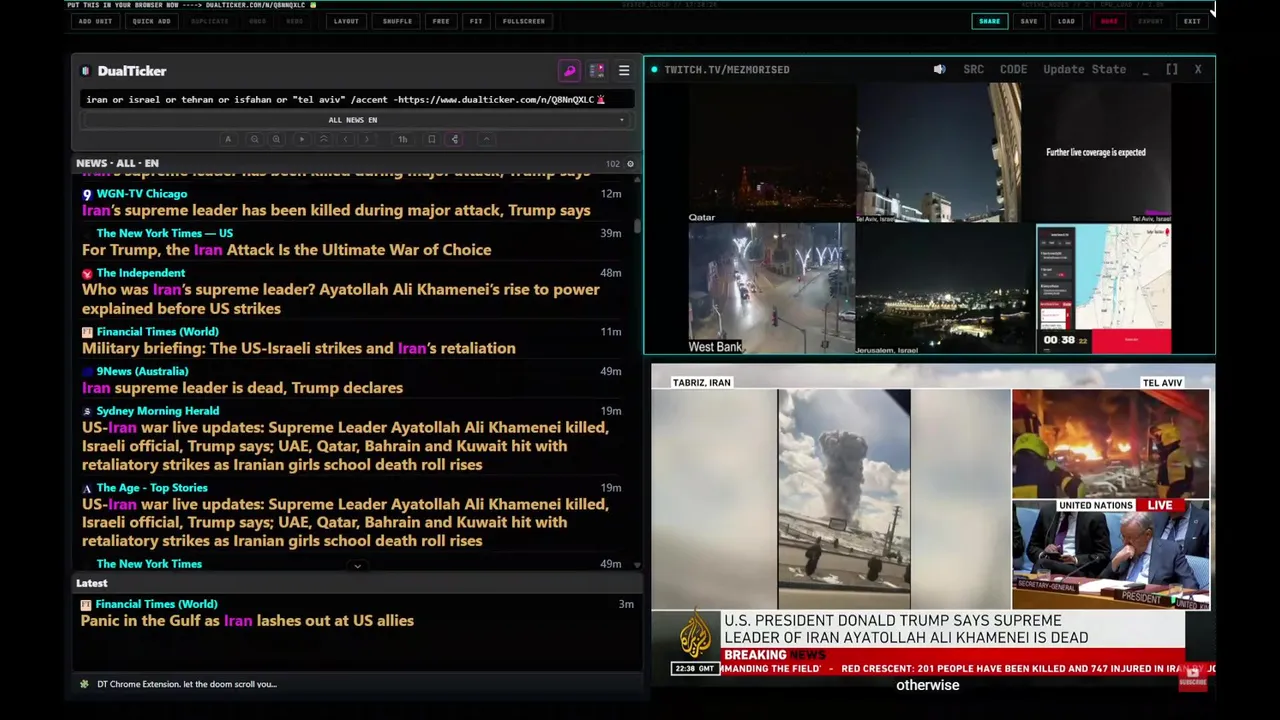Click the DualTicker logo icon
The image size is (1280, 720).
pyautogui.click(x=86, y=71)
